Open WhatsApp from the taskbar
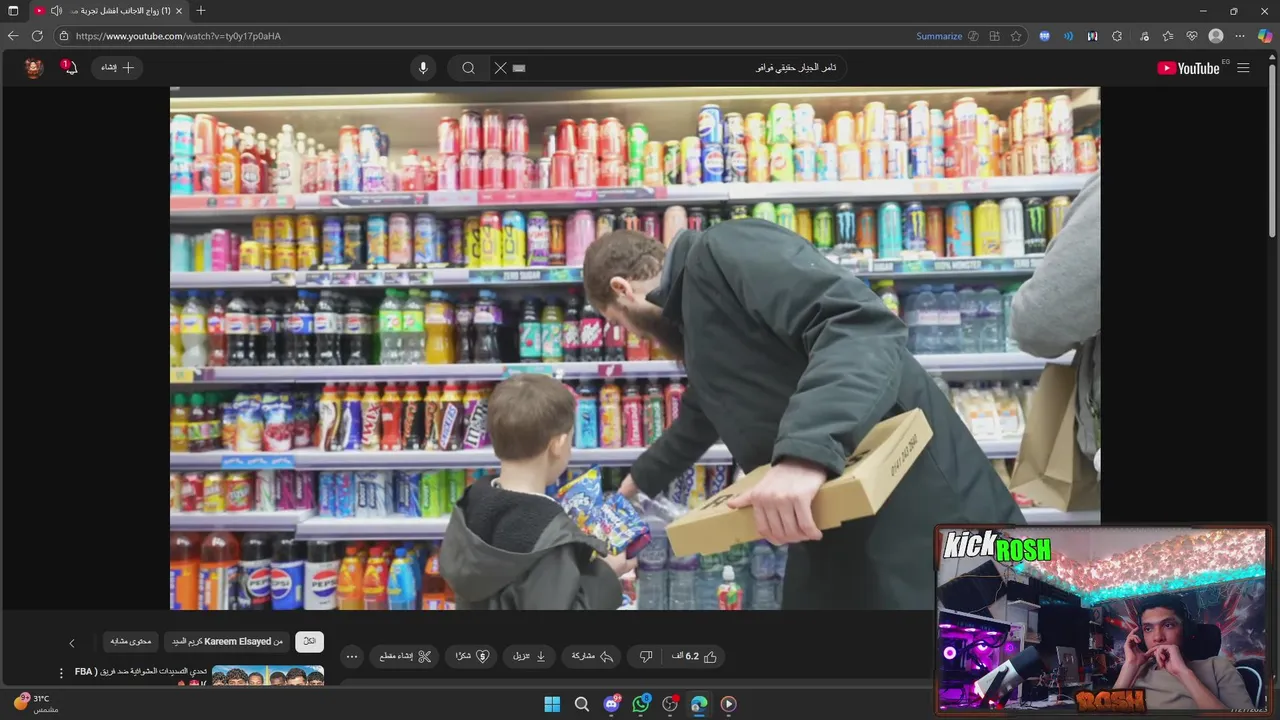This screenshot has width=1280, height=720. 641,704
